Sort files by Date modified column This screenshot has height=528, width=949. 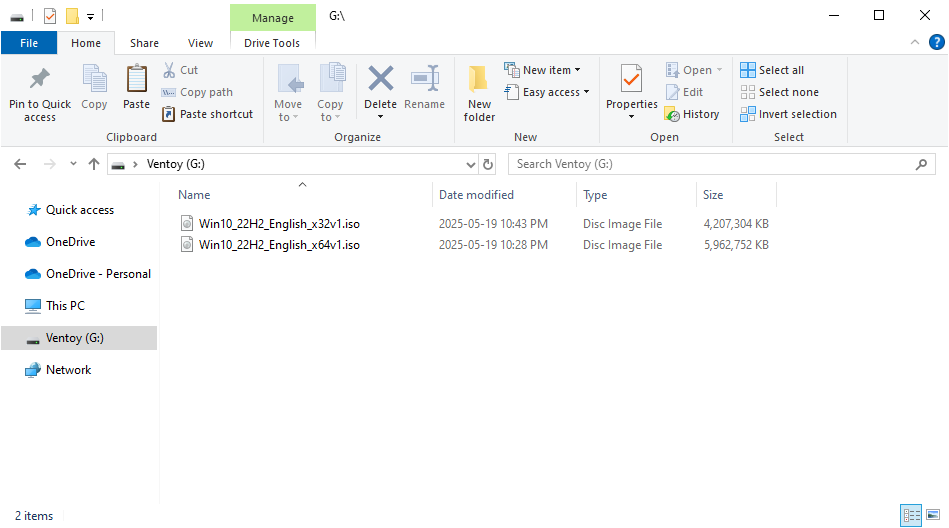(476, 195)
